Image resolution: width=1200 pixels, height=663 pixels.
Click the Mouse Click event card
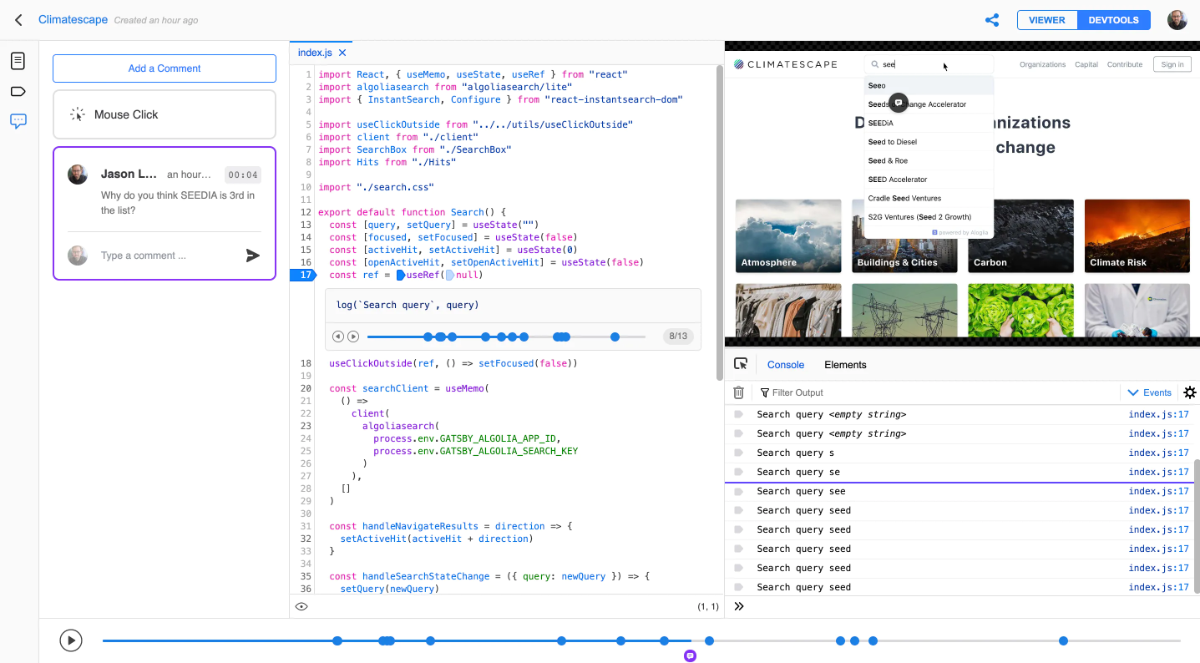tap(164, 114)
